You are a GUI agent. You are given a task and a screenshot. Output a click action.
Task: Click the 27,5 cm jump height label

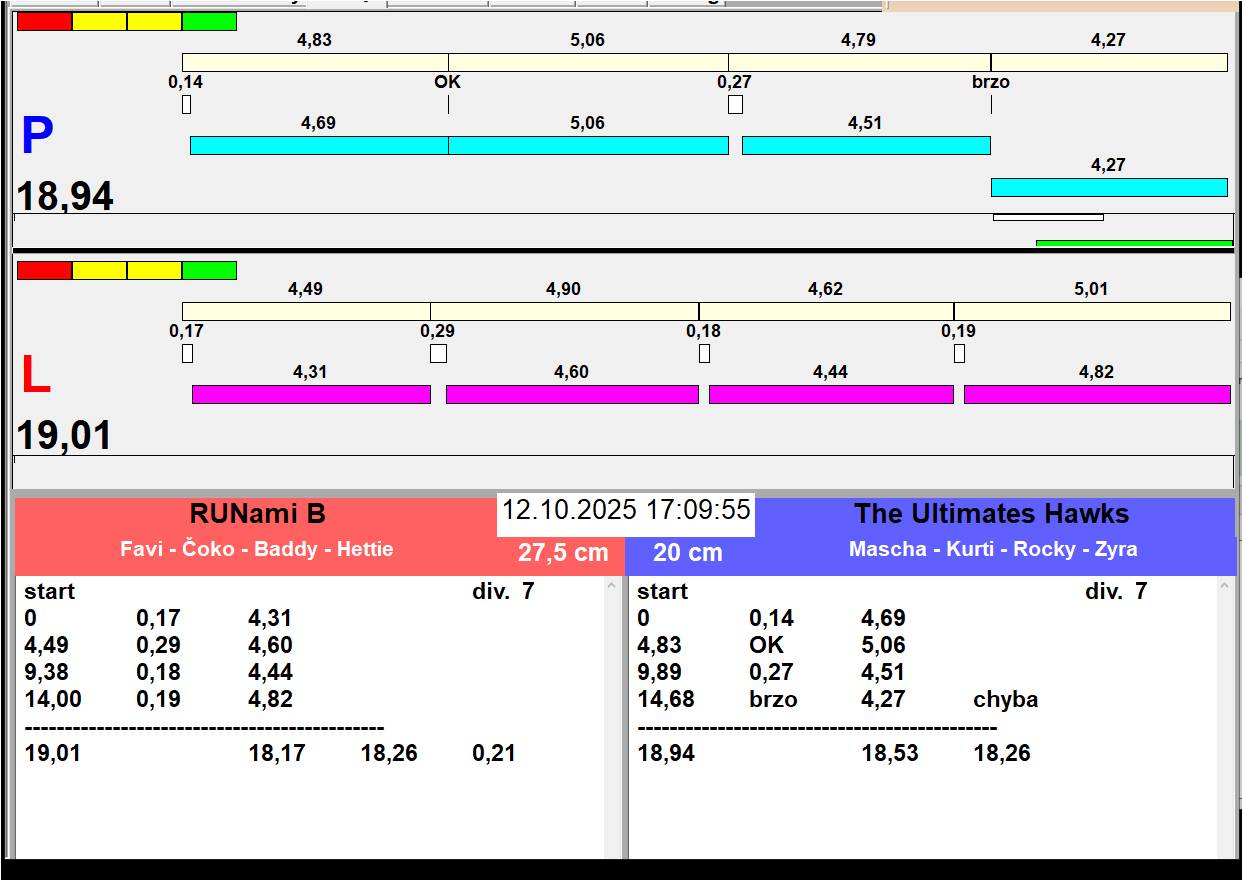563,553
